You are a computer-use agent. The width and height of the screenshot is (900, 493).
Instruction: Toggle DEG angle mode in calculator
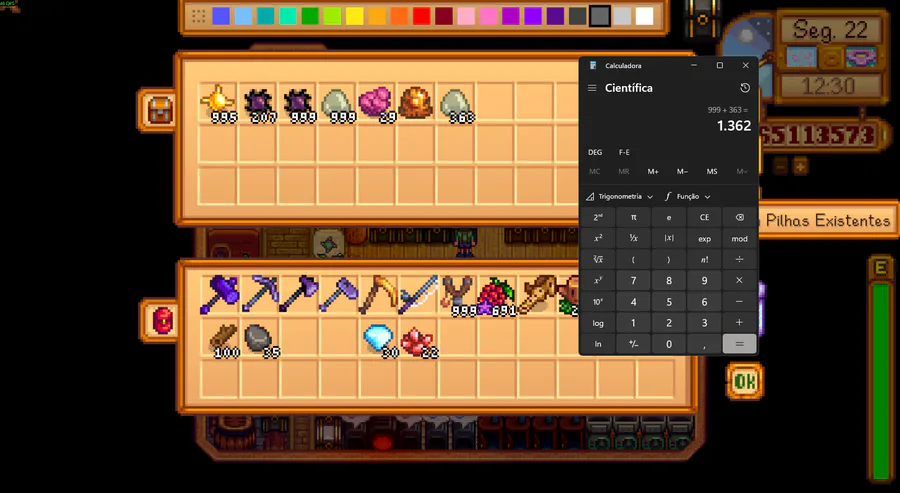[x=595, y=152]
